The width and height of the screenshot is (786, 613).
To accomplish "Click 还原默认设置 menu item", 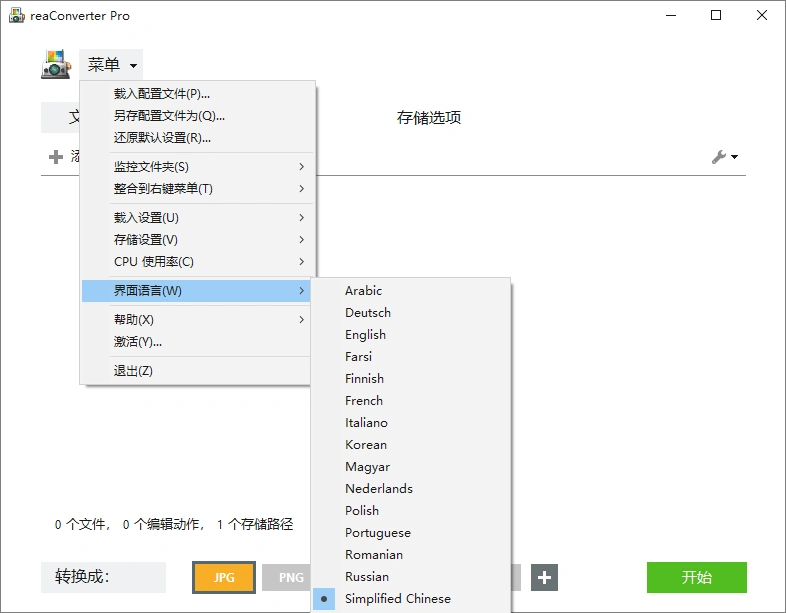I will click(162, 138).
